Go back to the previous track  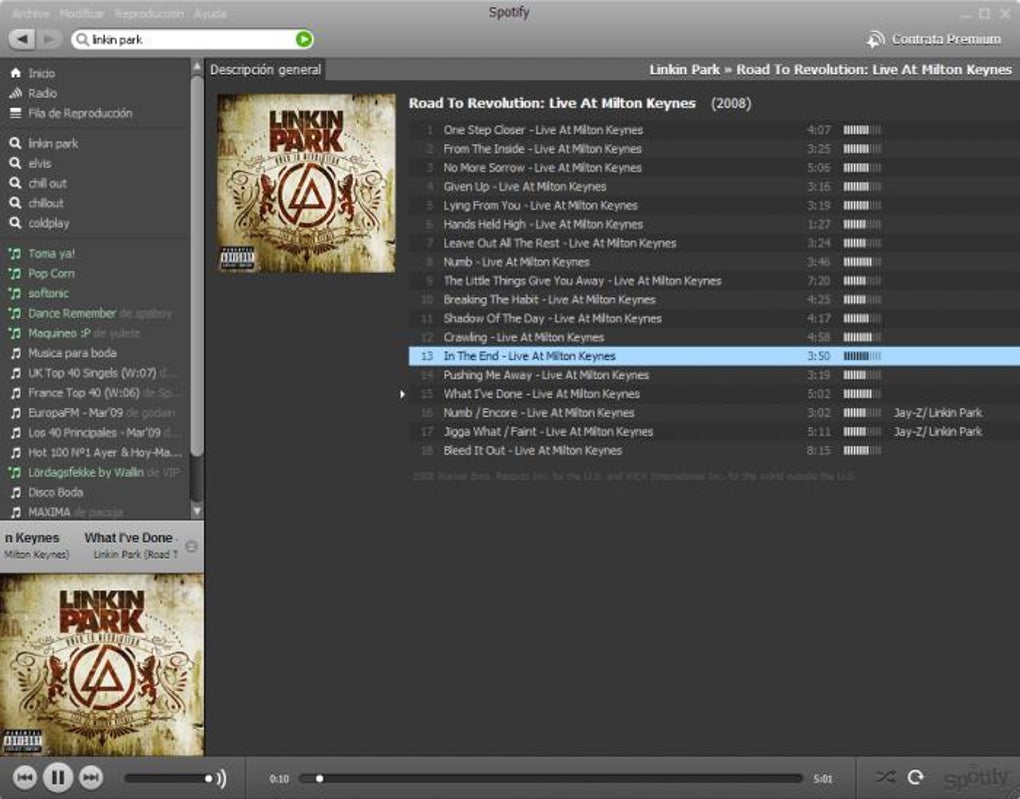tap(25, 777)
